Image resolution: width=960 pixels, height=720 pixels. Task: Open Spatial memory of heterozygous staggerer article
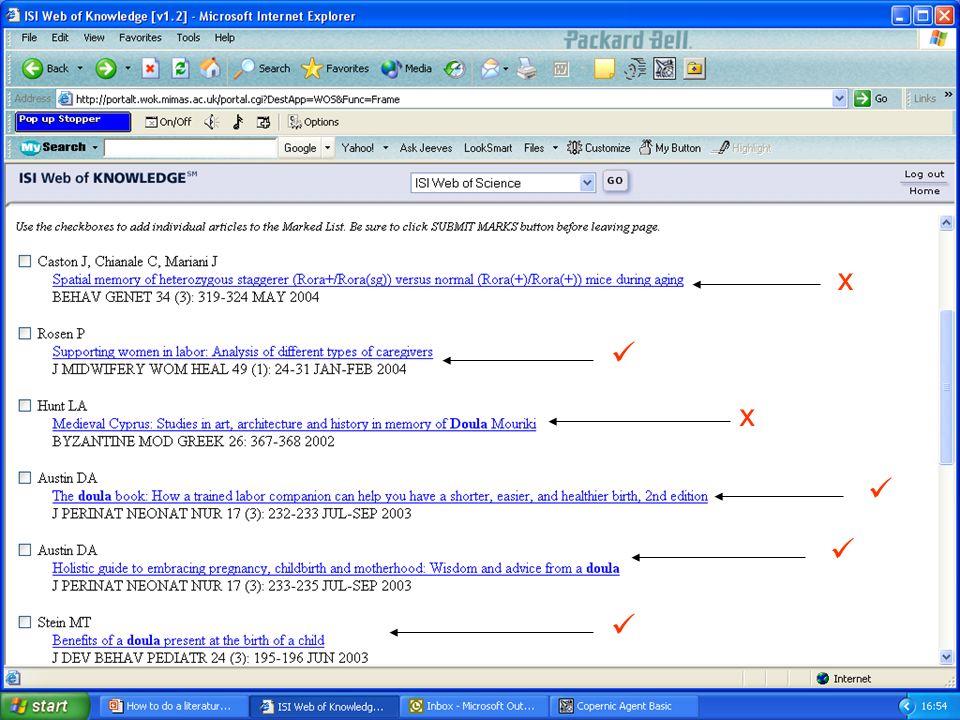point(368,280)
